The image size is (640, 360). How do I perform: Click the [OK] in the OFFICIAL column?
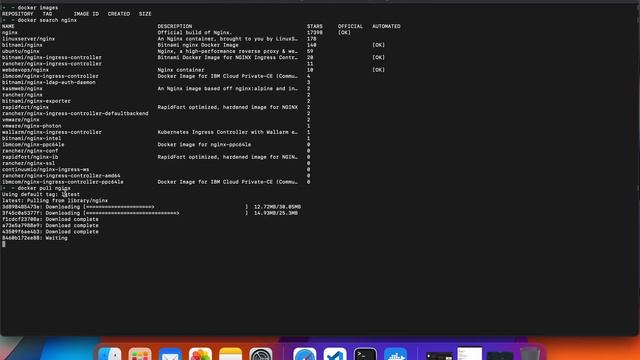[344, 33]
